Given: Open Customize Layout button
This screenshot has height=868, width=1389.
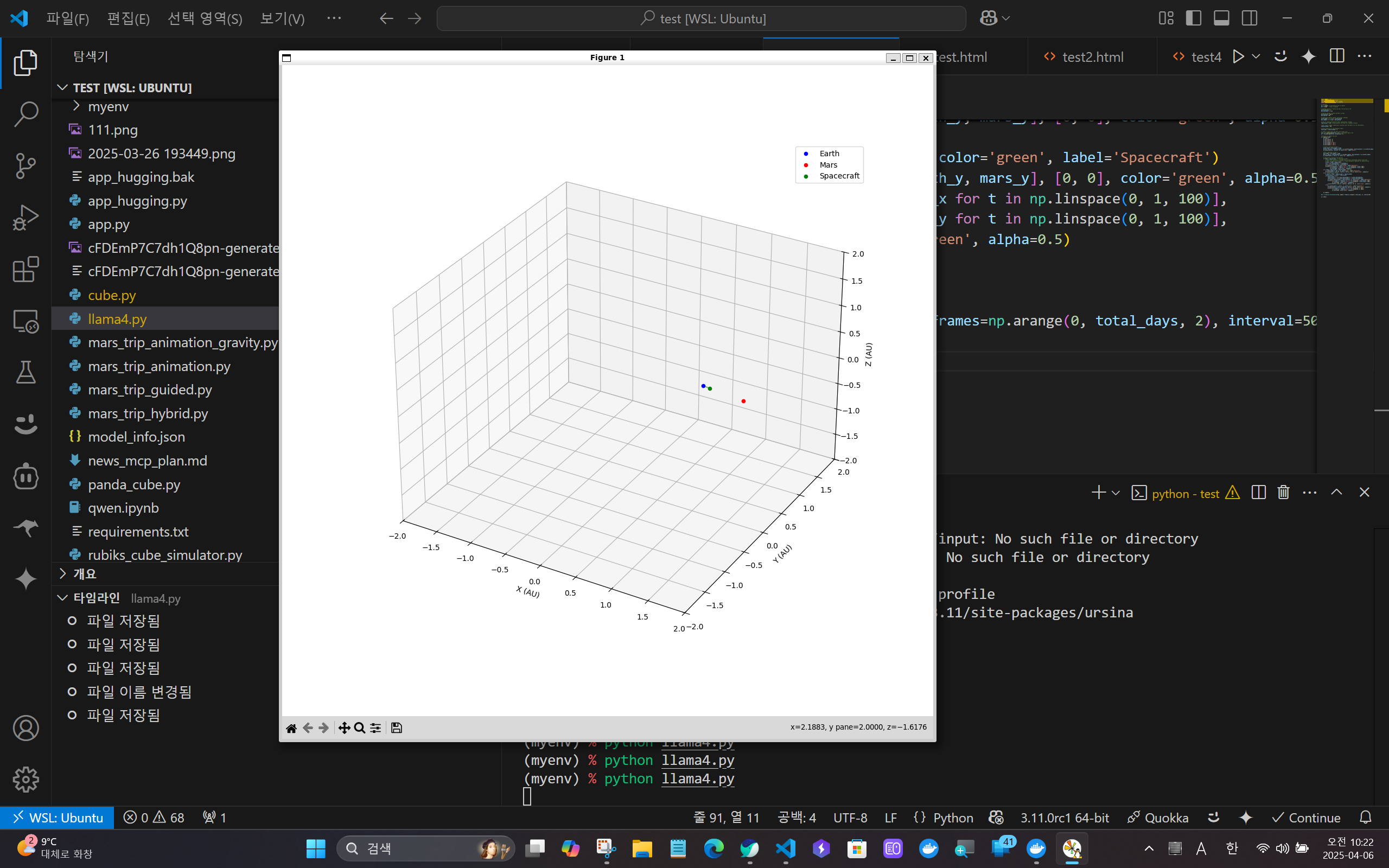Looking at the screenshot, I should coord(1165,18).
